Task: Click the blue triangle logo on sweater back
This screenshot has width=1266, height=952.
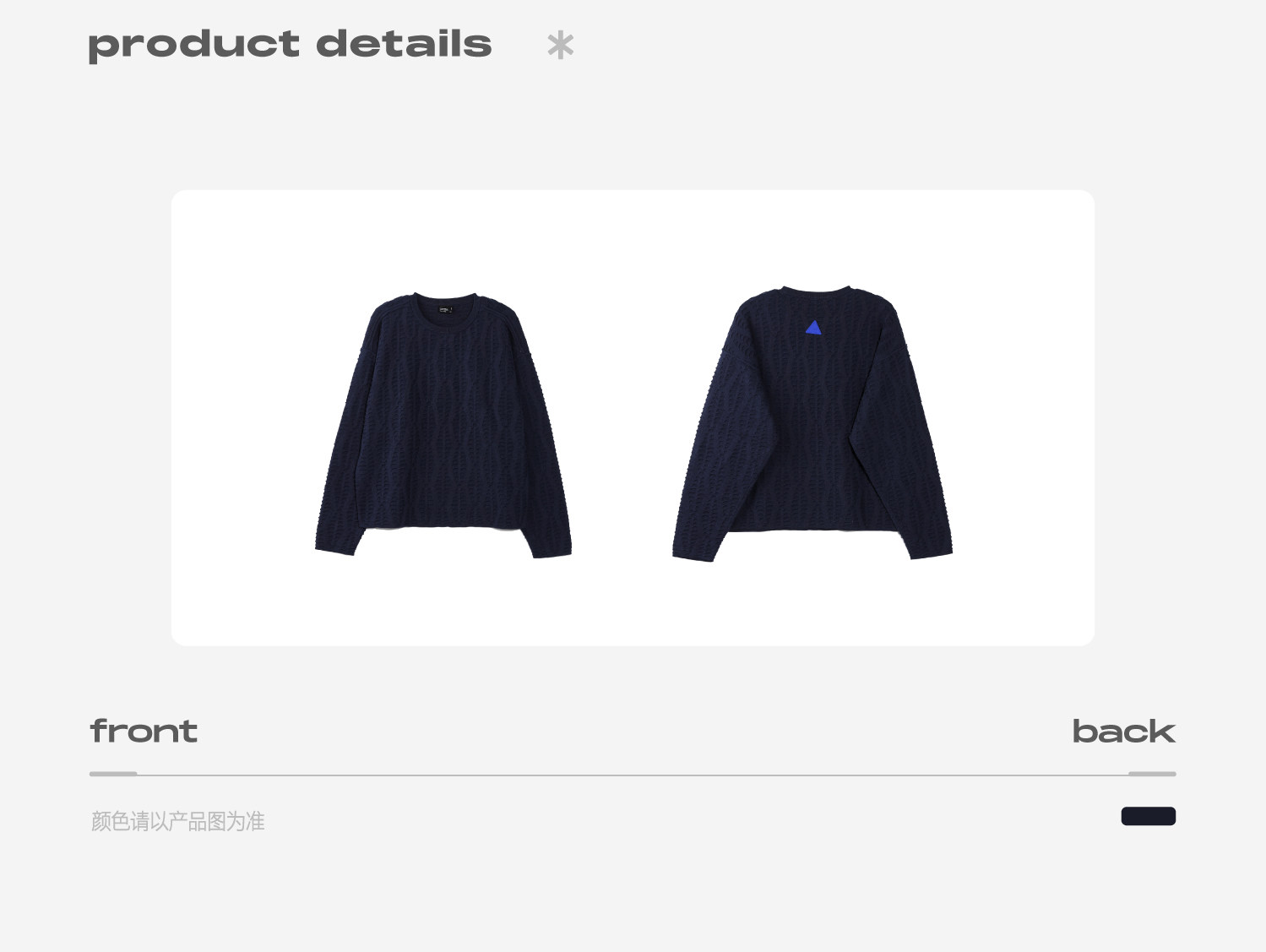Action: tap(813, 327)
